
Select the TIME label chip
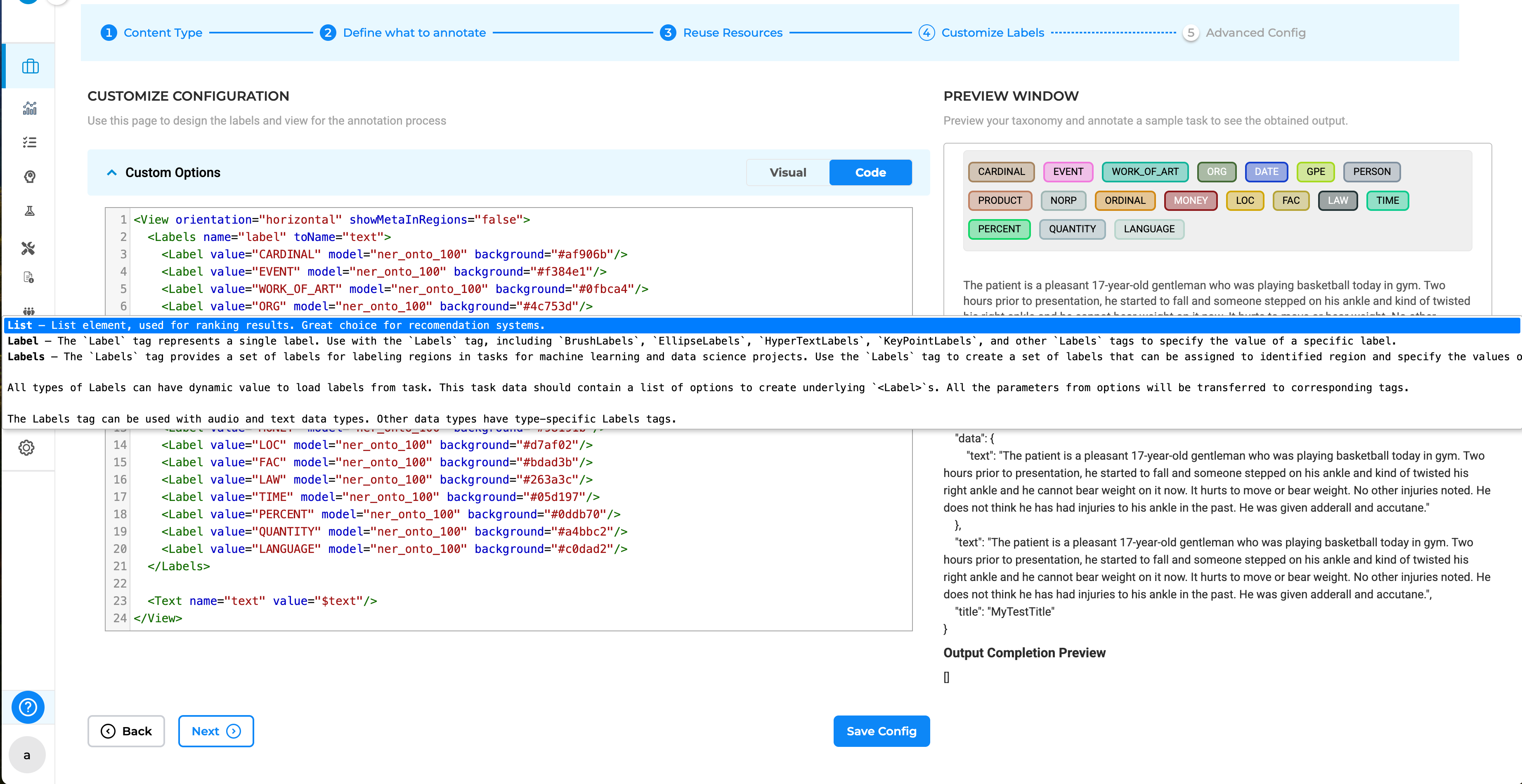1387,201
